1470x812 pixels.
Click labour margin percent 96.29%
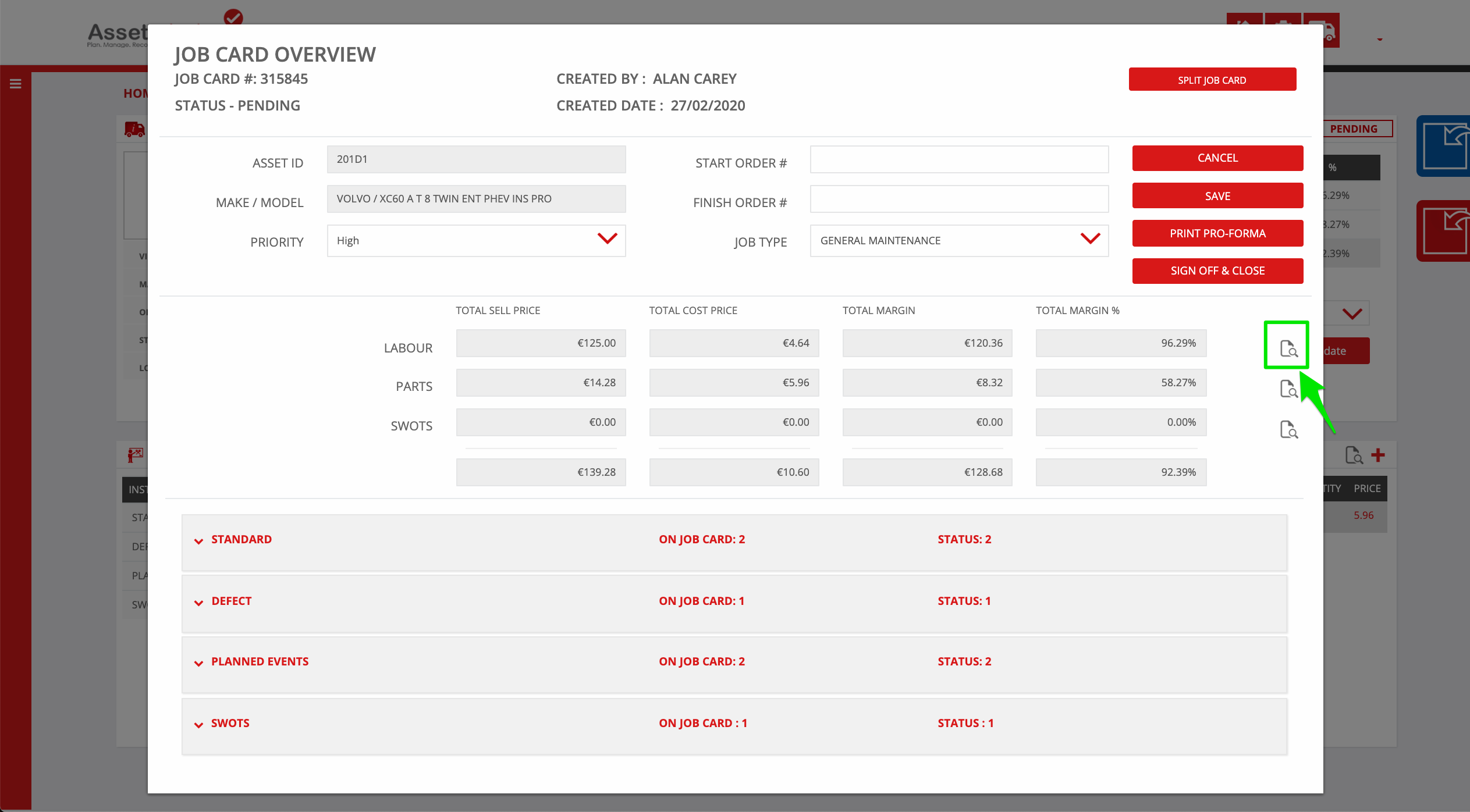pos(1121,343)
